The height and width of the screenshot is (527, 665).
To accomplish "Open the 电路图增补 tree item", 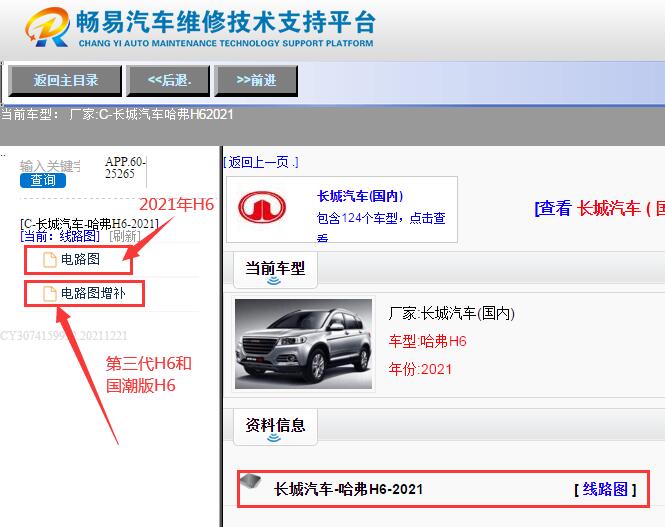I will (x=93, y=293).
